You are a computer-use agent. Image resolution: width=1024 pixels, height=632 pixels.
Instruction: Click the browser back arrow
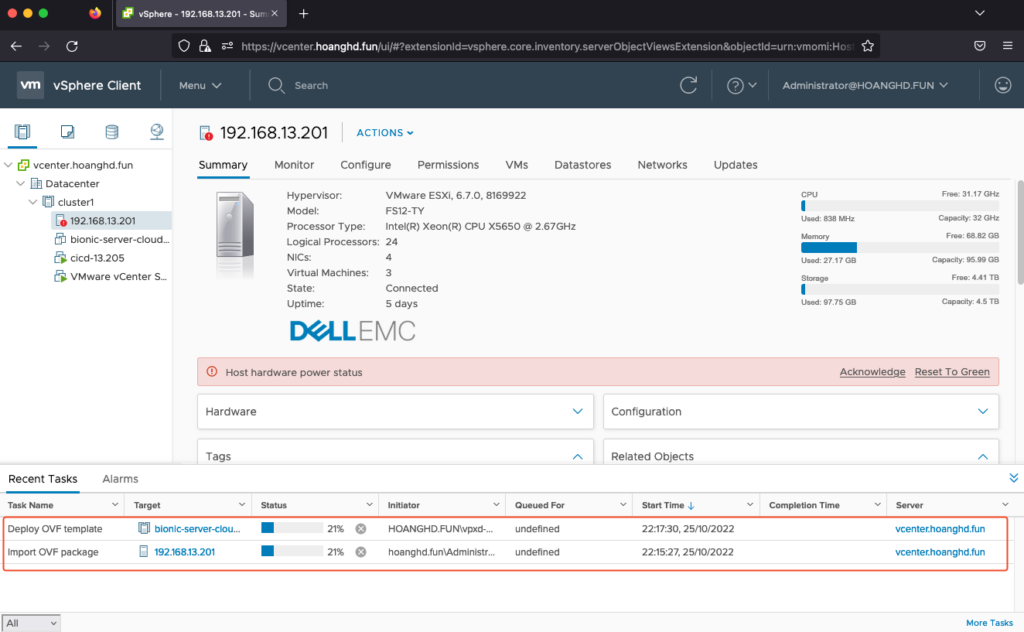(16, 46)
